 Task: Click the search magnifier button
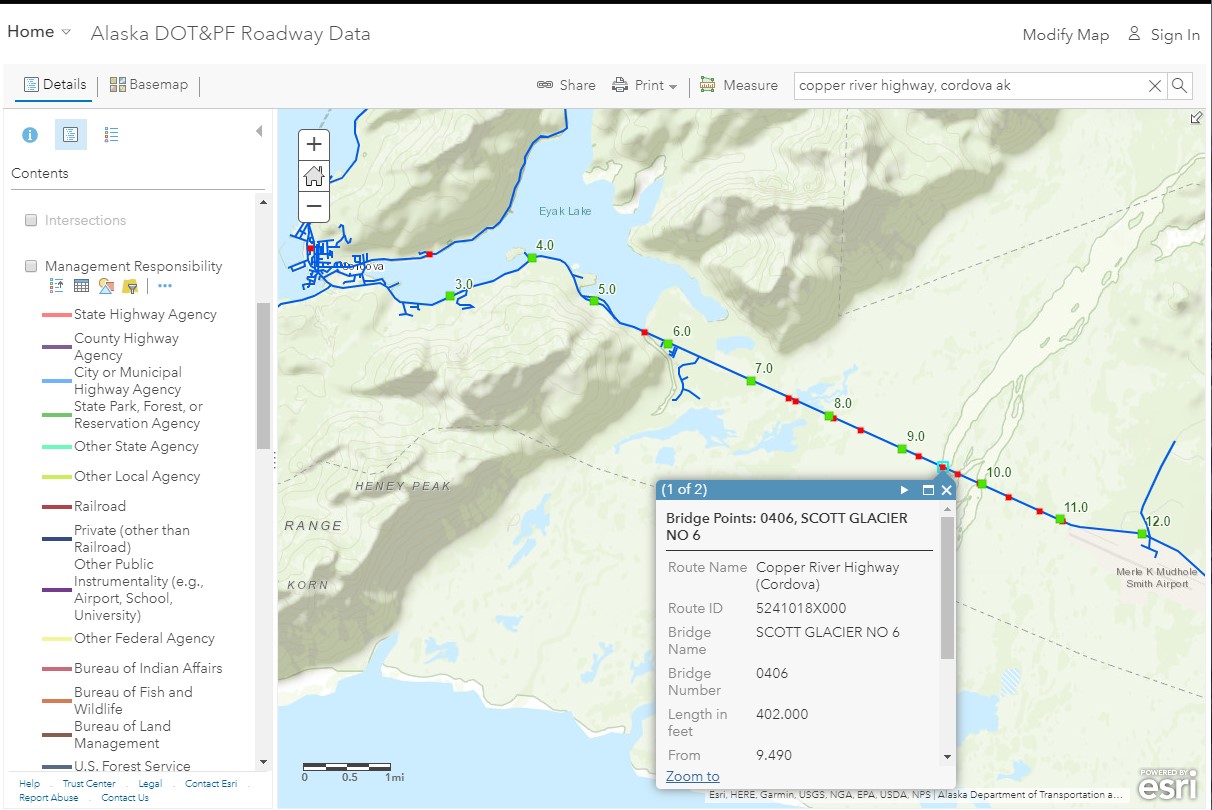pos(1180,86)
